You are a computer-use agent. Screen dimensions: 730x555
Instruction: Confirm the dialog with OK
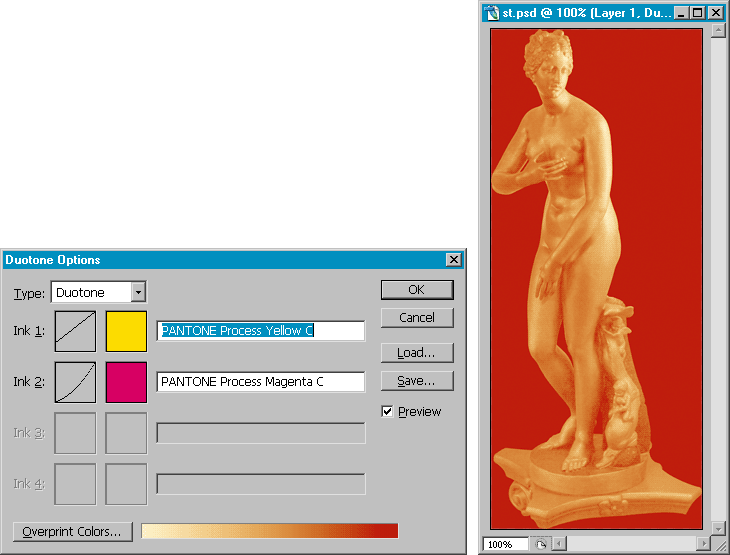tap(417, 290)
